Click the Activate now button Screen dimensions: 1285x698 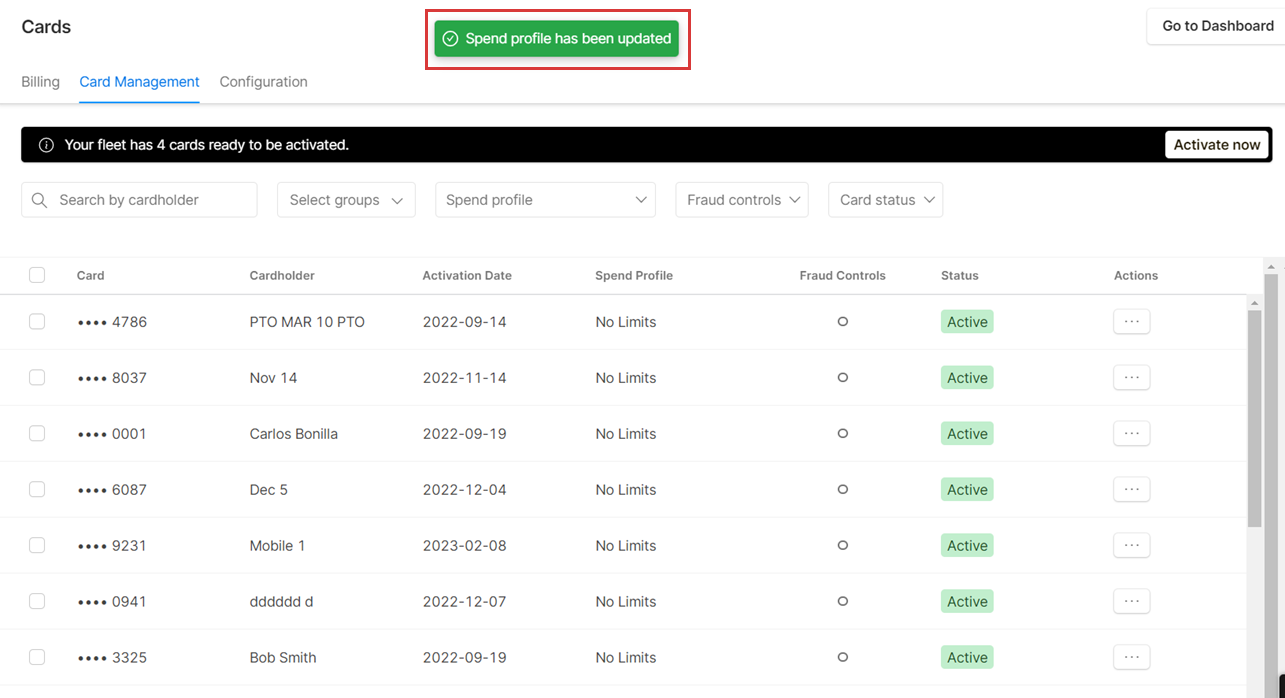[x=1217, y=145]
